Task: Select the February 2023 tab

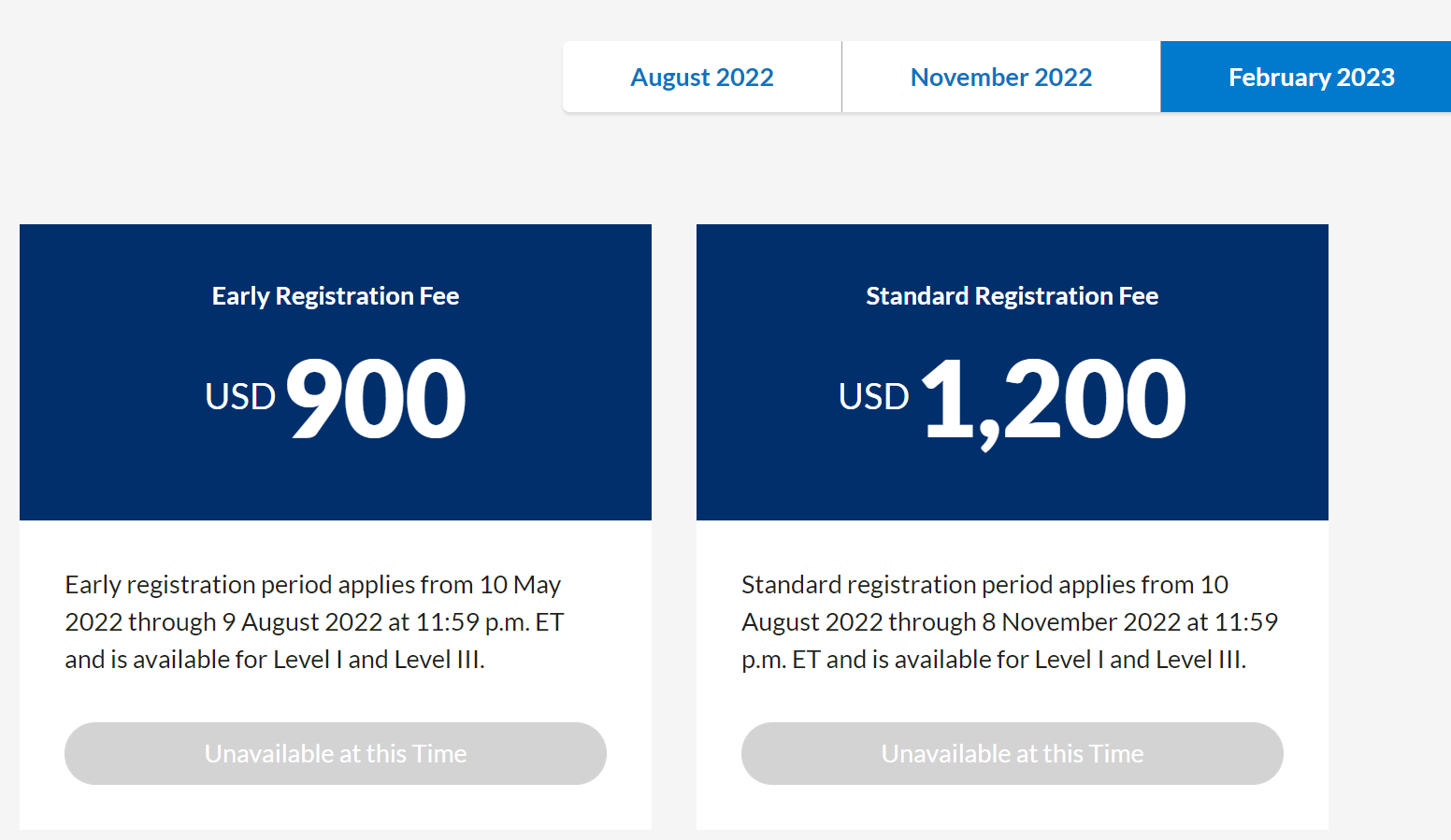Action: point(1311,78)
